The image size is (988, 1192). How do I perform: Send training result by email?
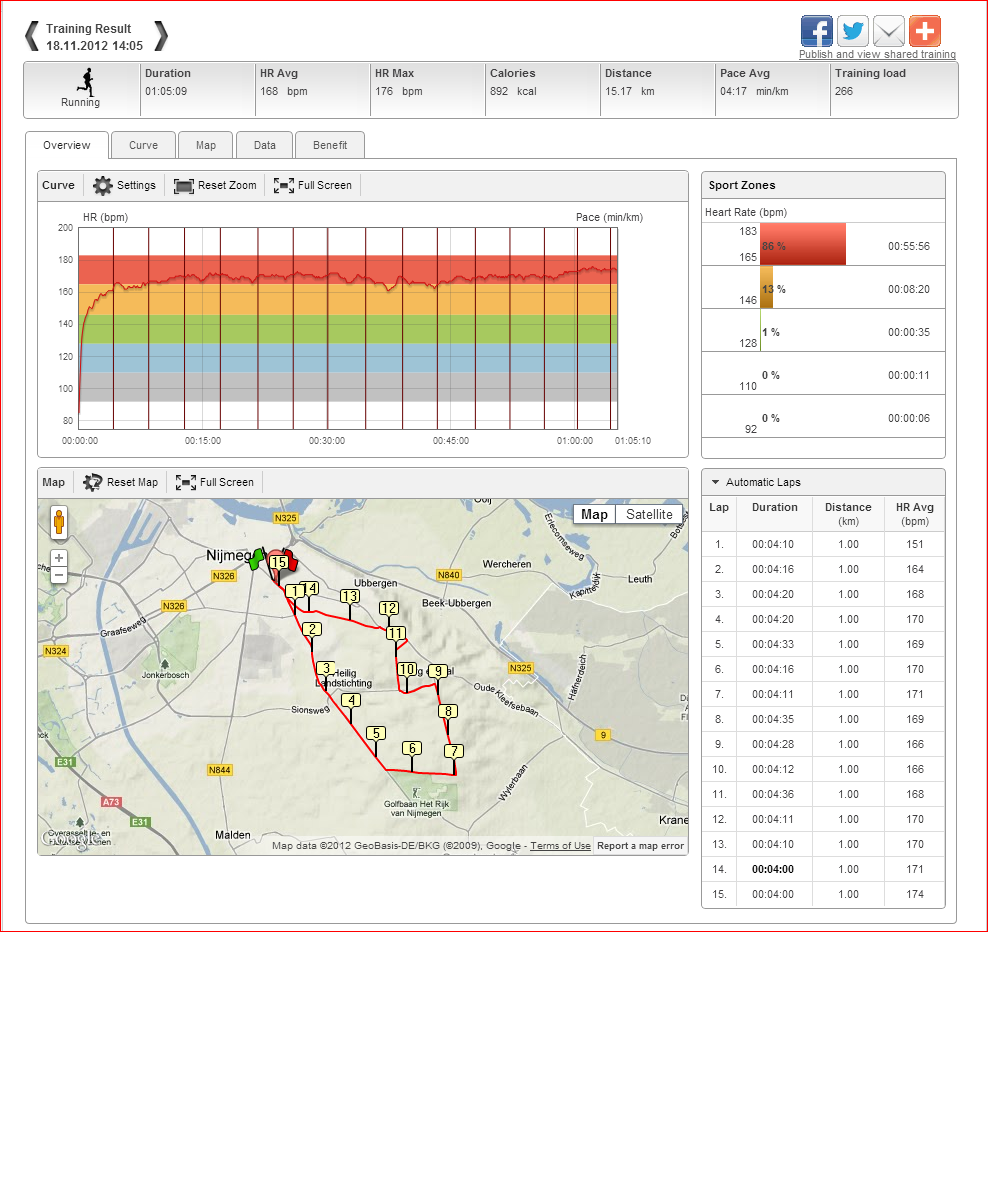click(889, 31)
